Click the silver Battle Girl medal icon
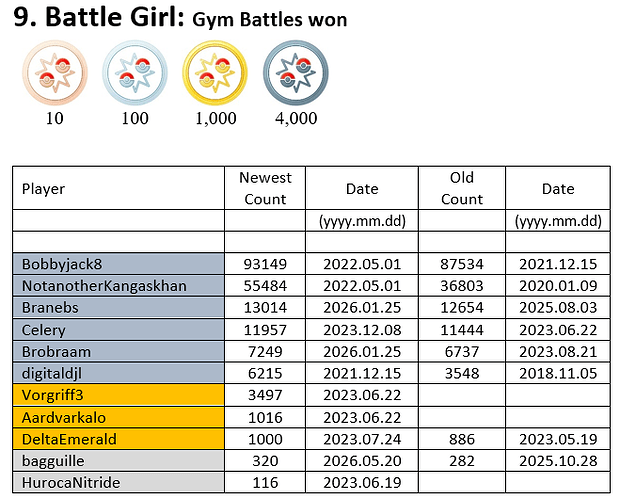 coord(135,73)
